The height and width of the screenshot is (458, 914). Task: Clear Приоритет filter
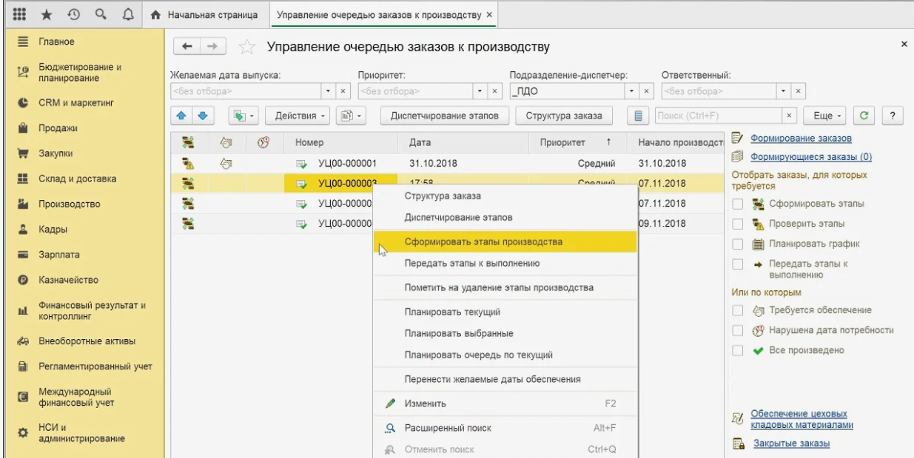point(495,91)
